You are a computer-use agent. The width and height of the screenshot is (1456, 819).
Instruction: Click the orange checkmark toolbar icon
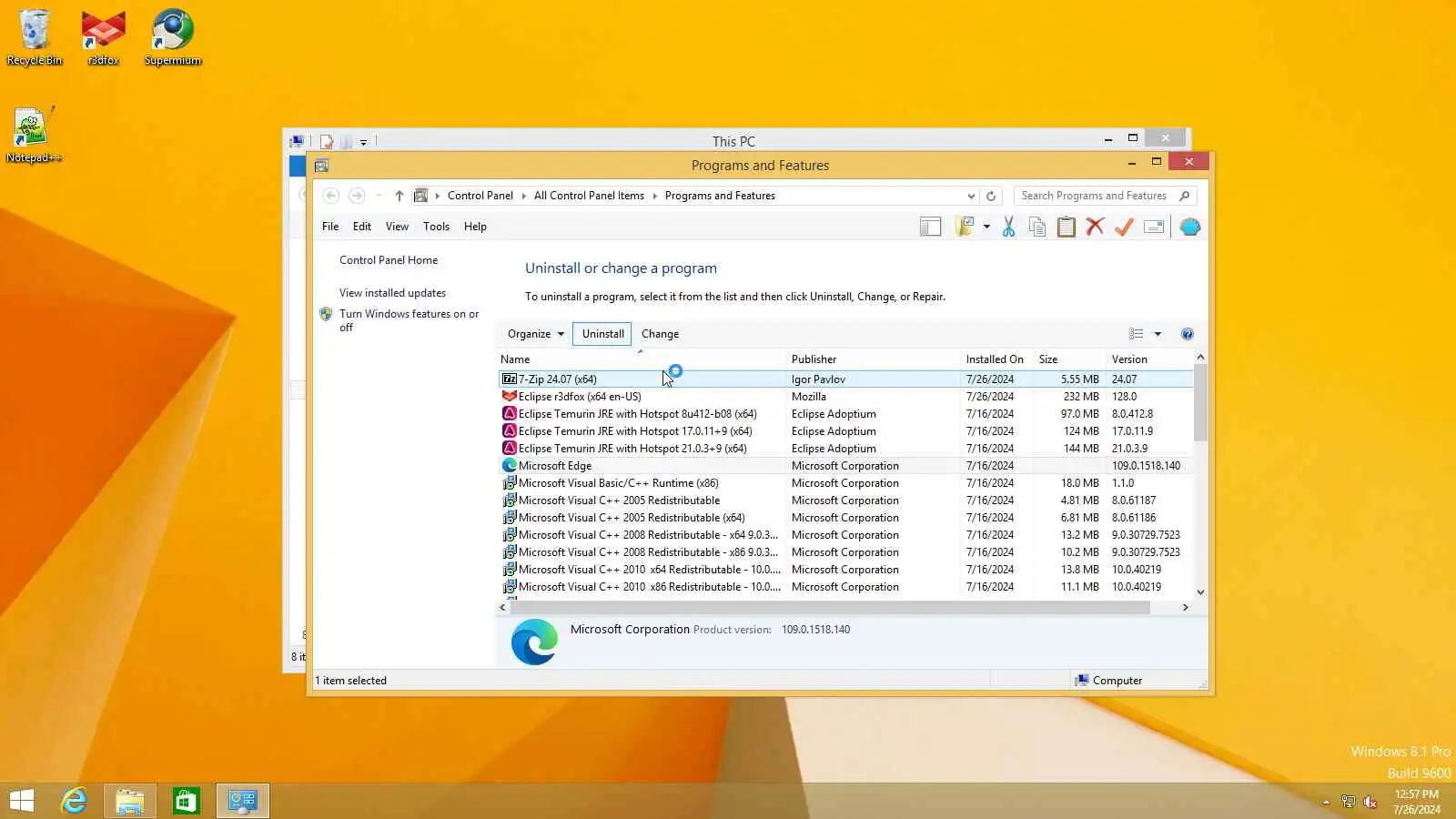point(1125,227)
